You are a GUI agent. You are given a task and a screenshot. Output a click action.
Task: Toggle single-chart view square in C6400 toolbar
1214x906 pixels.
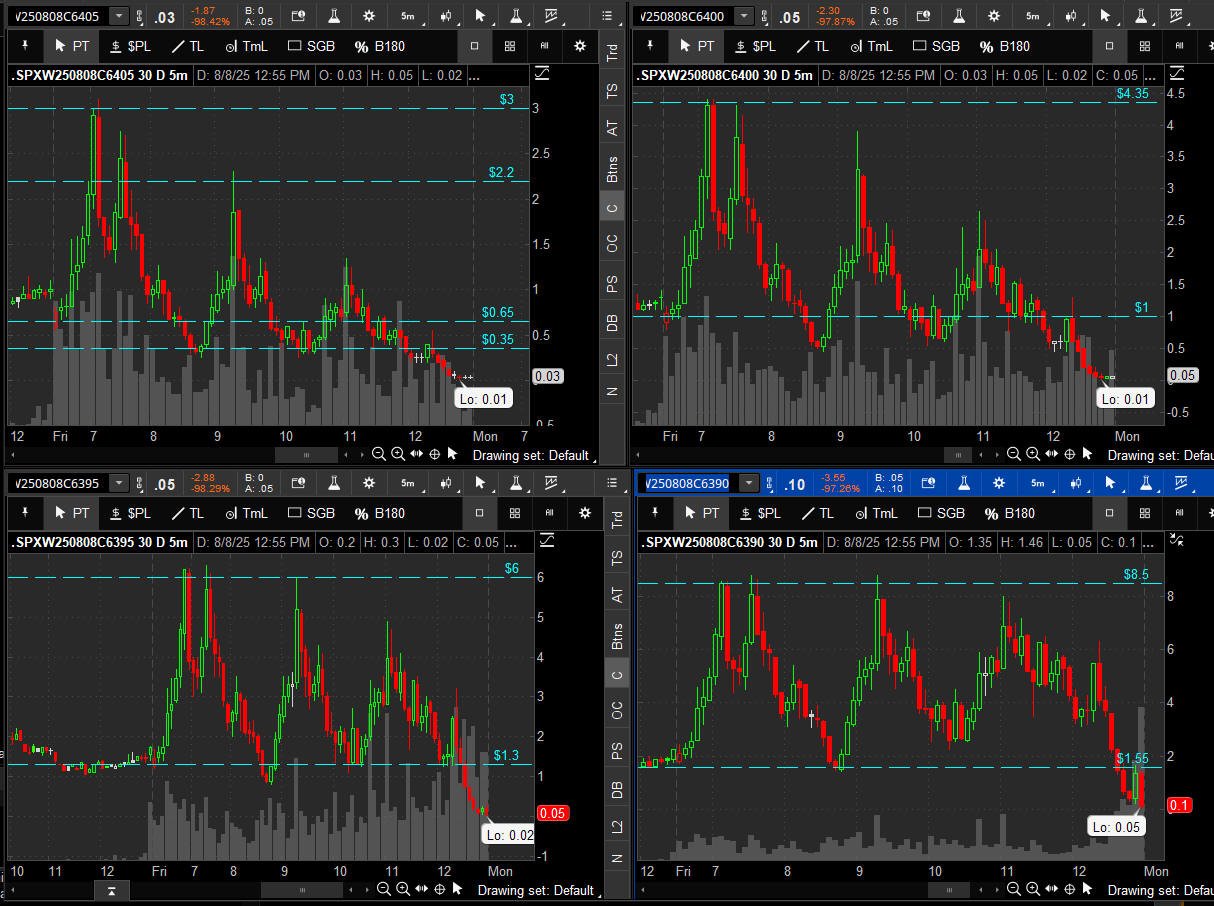coord(1109,46)
